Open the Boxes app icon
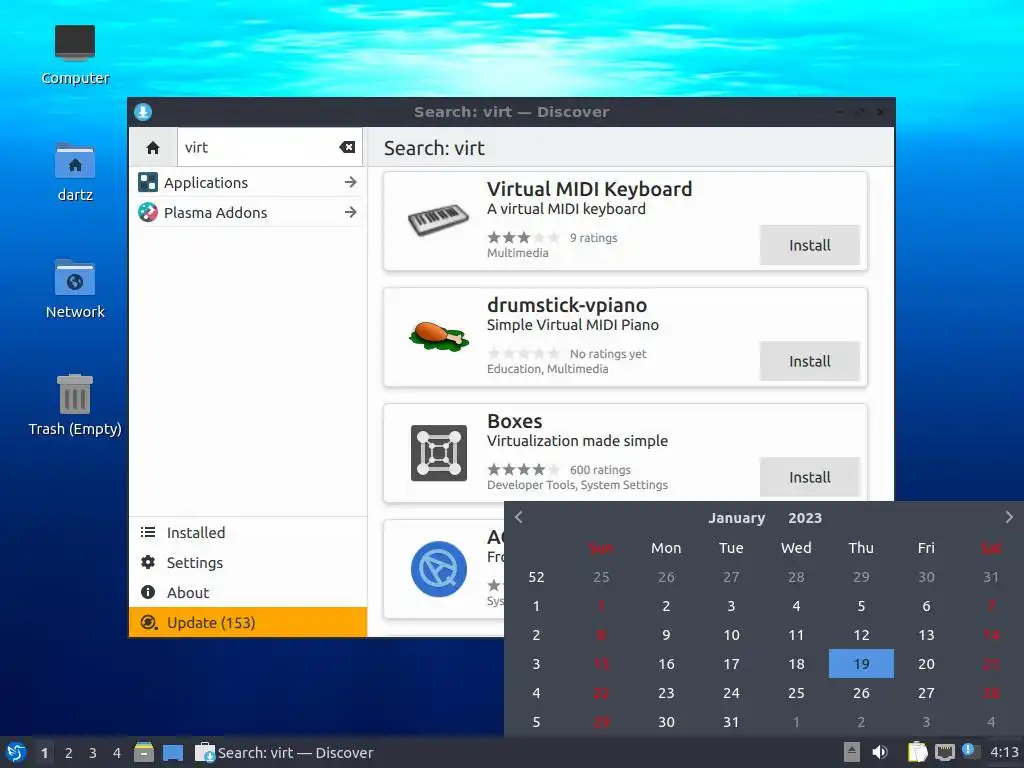Image resolution: width=1024 pixels, height=768 pixels. [x=438, y=453]
